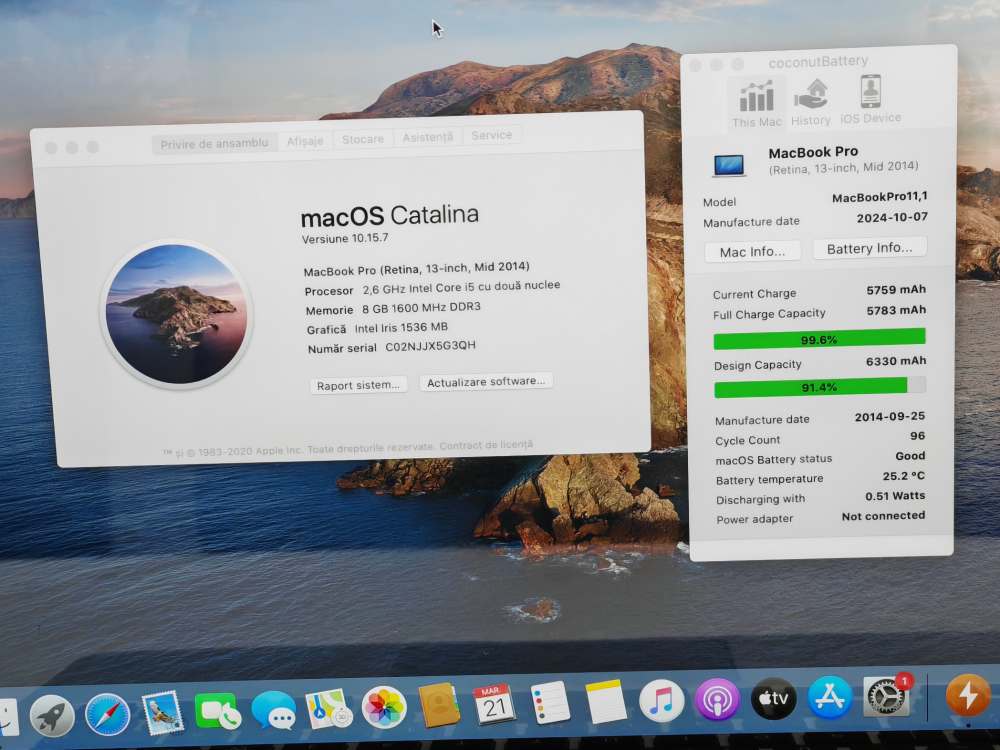Open Launchpad from the Dock

tap(52, 716)
